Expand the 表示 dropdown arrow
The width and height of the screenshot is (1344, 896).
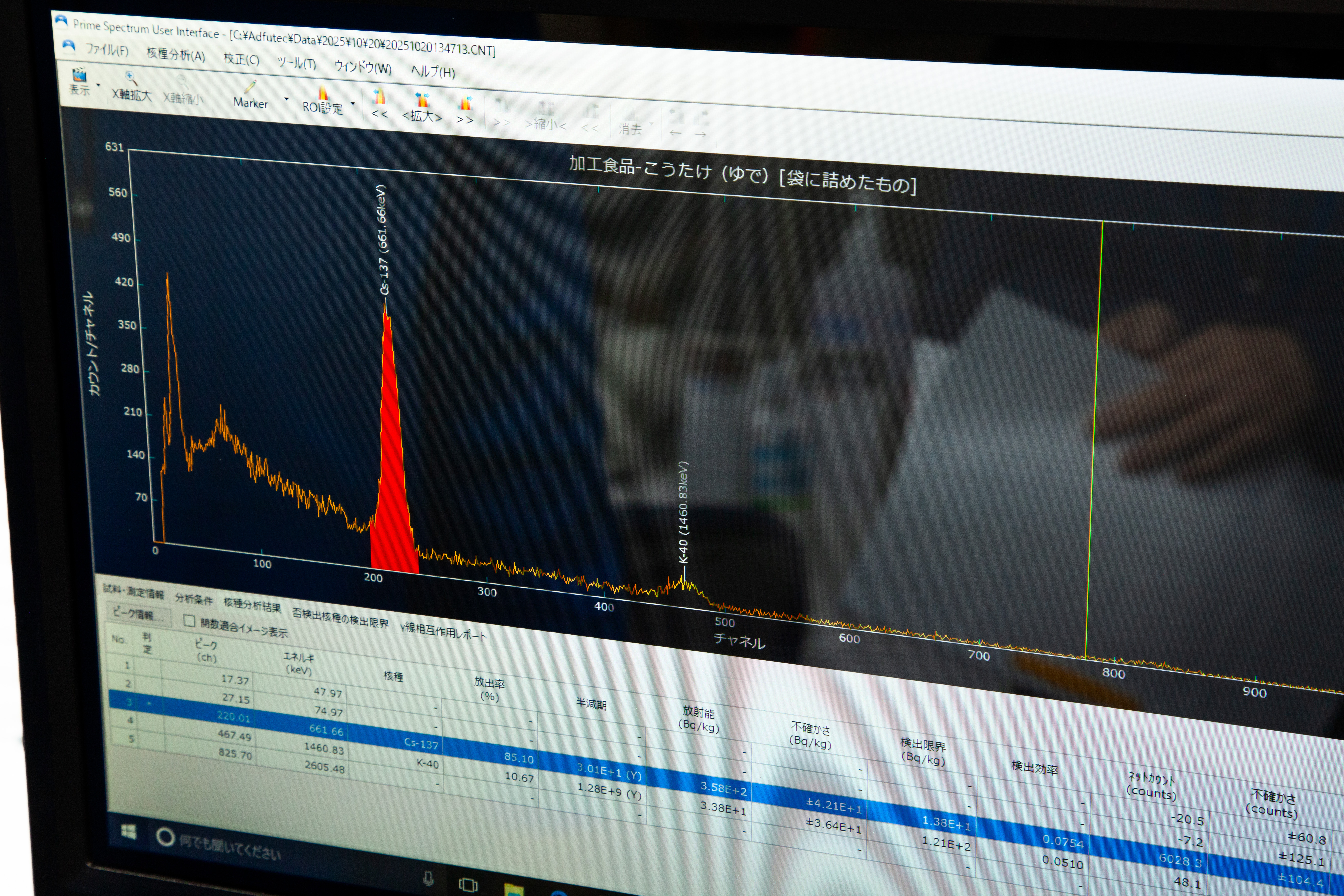[x=98, y=85]
